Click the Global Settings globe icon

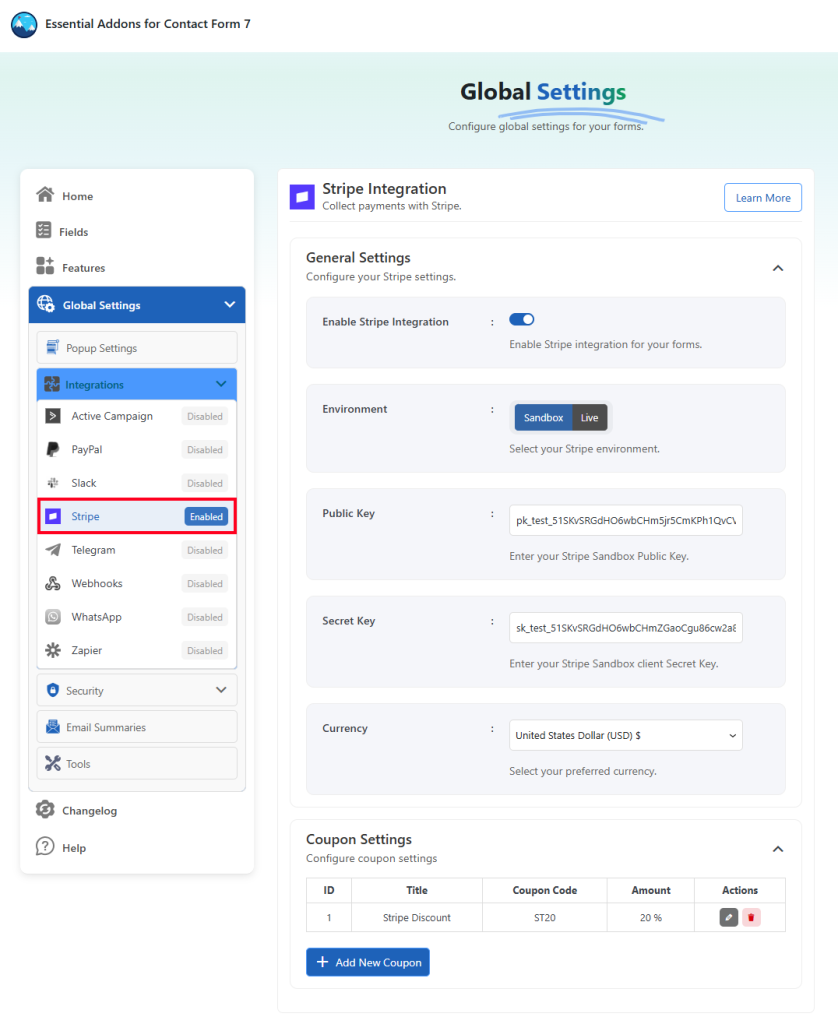(x=46, y=304)
